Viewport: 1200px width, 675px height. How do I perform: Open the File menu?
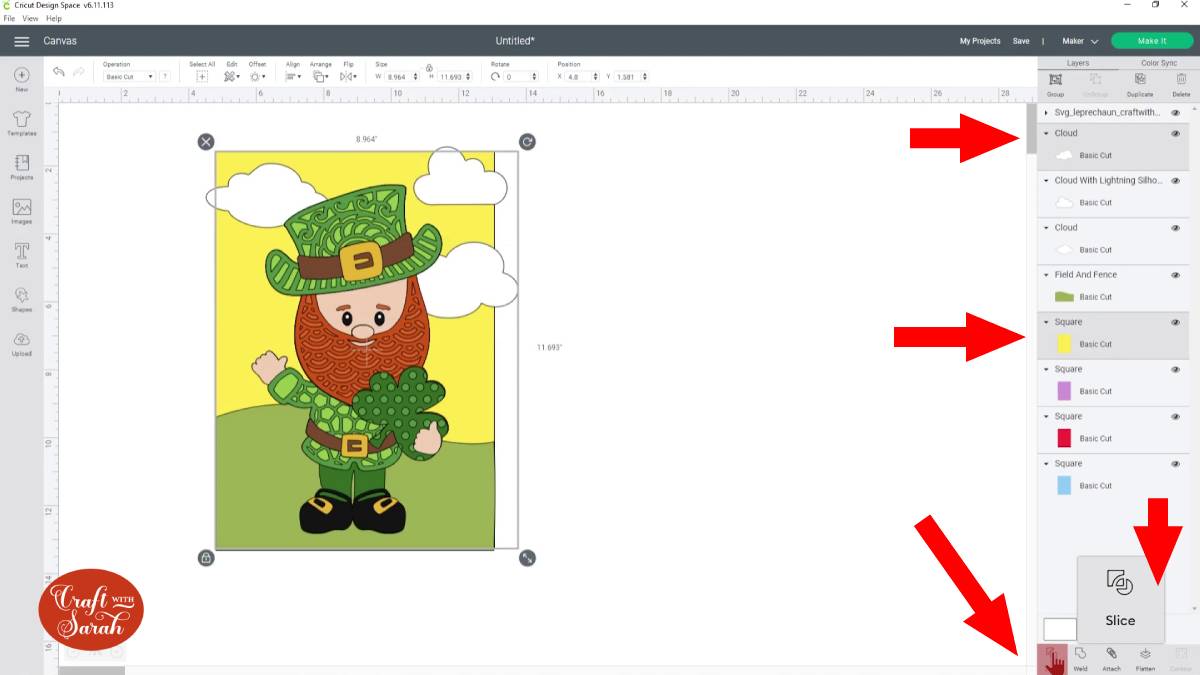[x=9, y=18]
